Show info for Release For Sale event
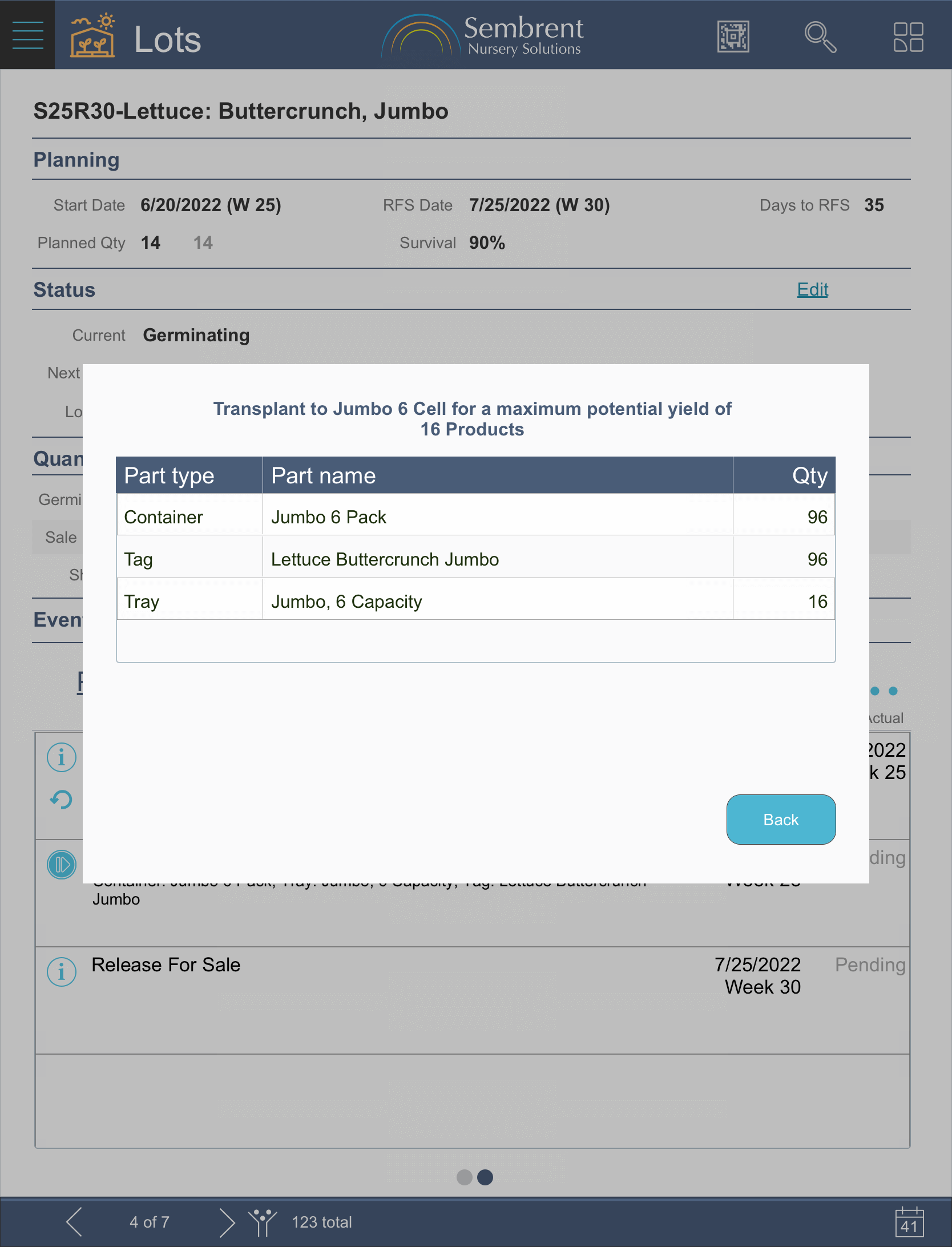The image size is (952, 1247). pyautogui.click(x=62, y=971)
